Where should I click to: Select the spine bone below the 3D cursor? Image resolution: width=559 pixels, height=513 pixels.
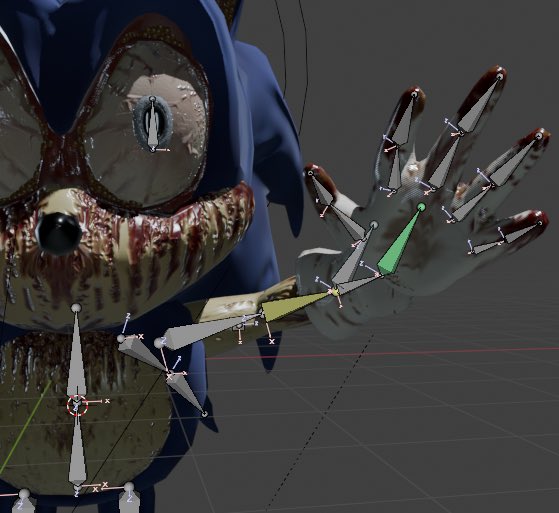pyautogui.click(x=77, y=450)
